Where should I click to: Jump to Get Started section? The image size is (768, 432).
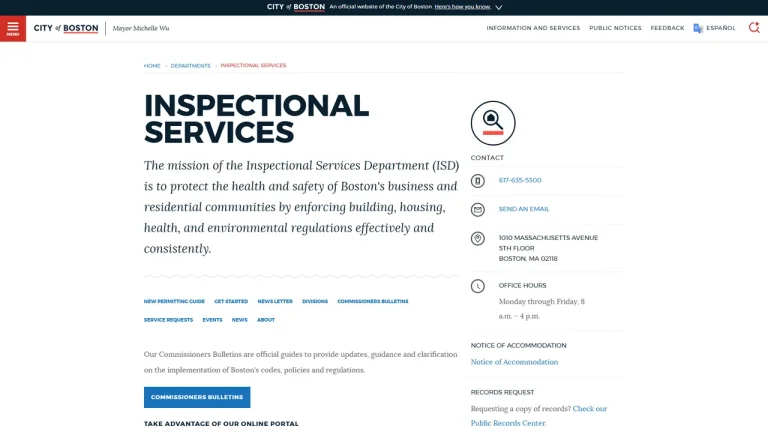click(231, 301)
